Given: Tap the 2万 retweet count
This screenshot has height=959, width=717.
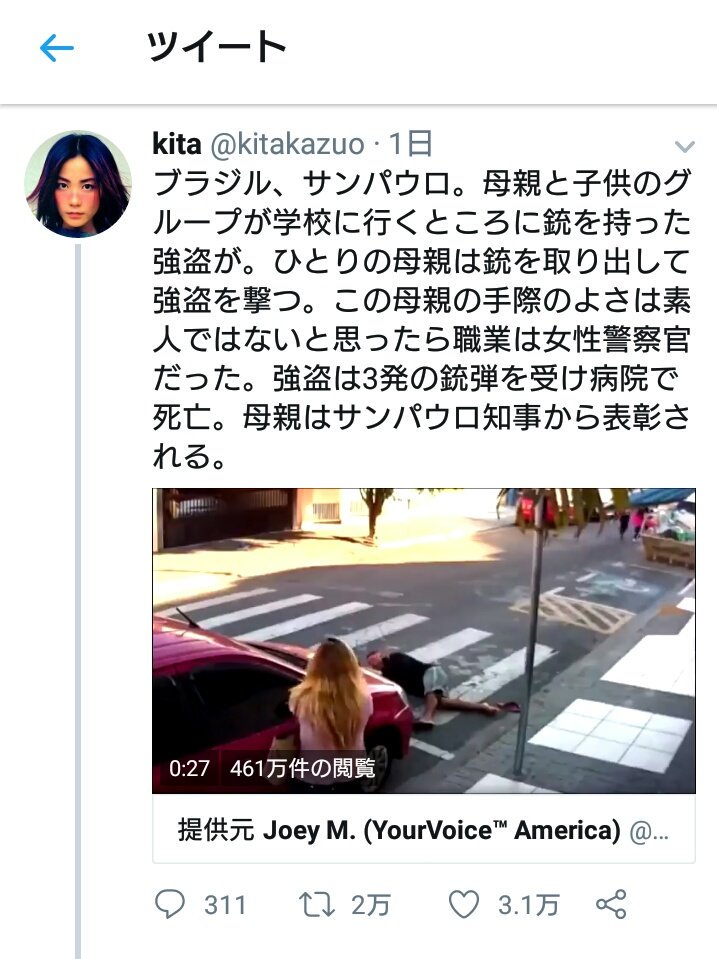Looking at the screenshot, I should pos(371,905).
